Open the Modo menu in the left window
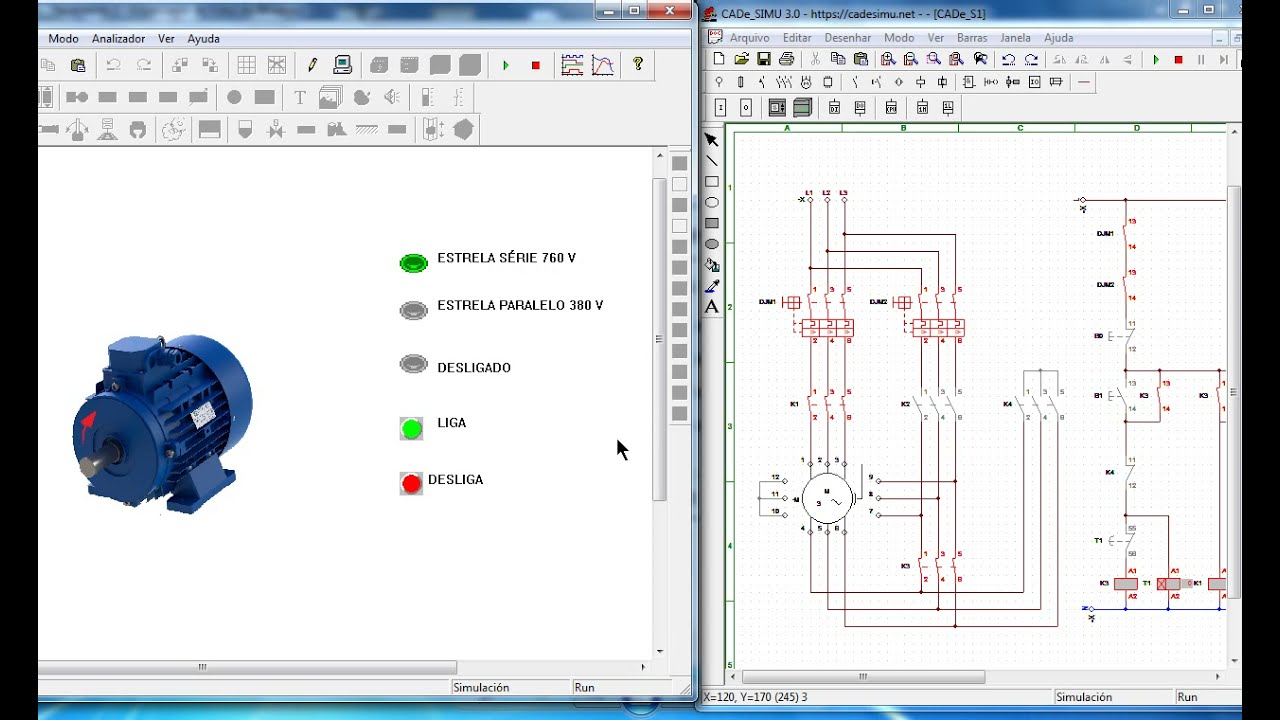1280x720 pixels. tap(63, 38)
